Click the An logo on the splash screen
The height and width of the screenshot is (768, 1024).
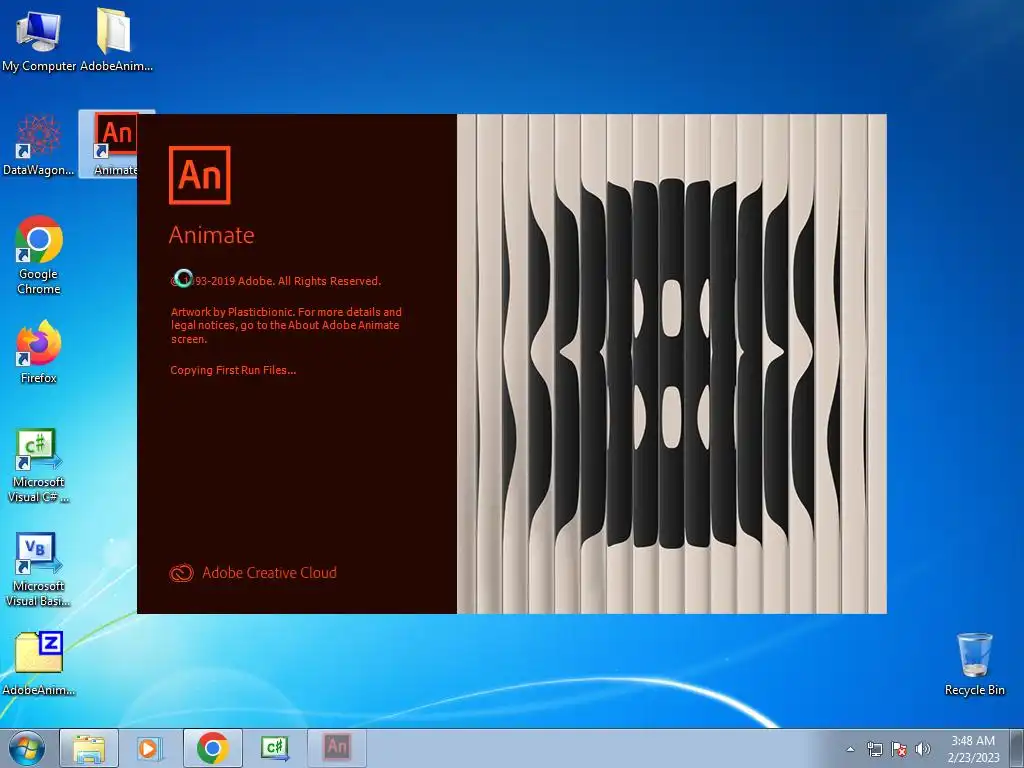pos(199,175)
